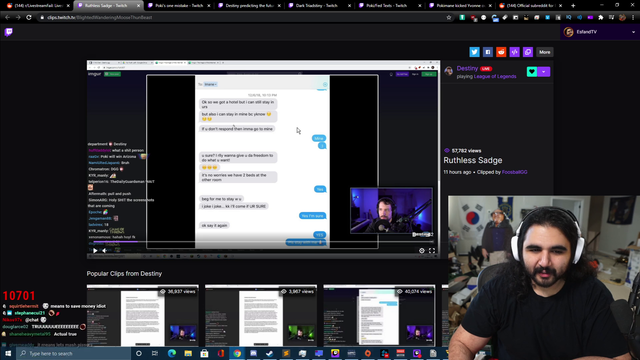Open Chrome three-dot menu
The image size is (640, 360).
tap(633, 18)
